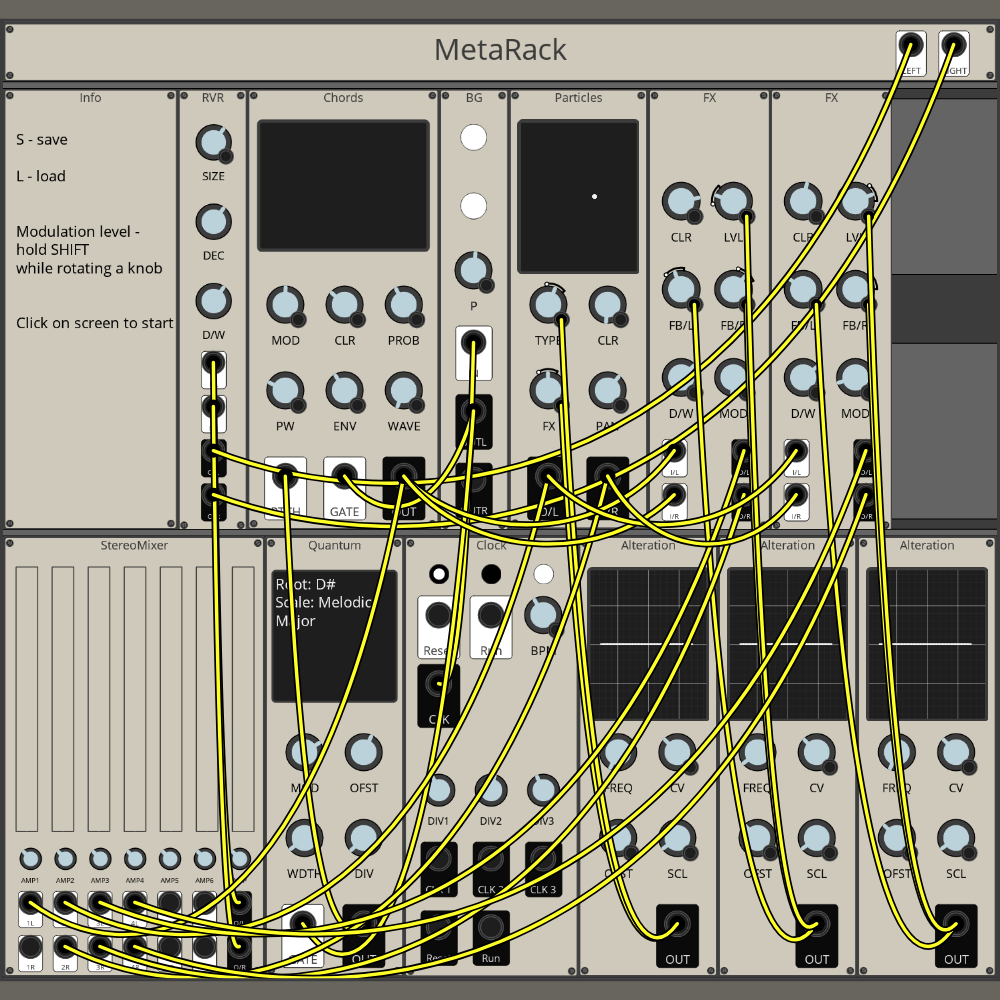Click the LEFT output jack on MetaRack

(910, 47)
